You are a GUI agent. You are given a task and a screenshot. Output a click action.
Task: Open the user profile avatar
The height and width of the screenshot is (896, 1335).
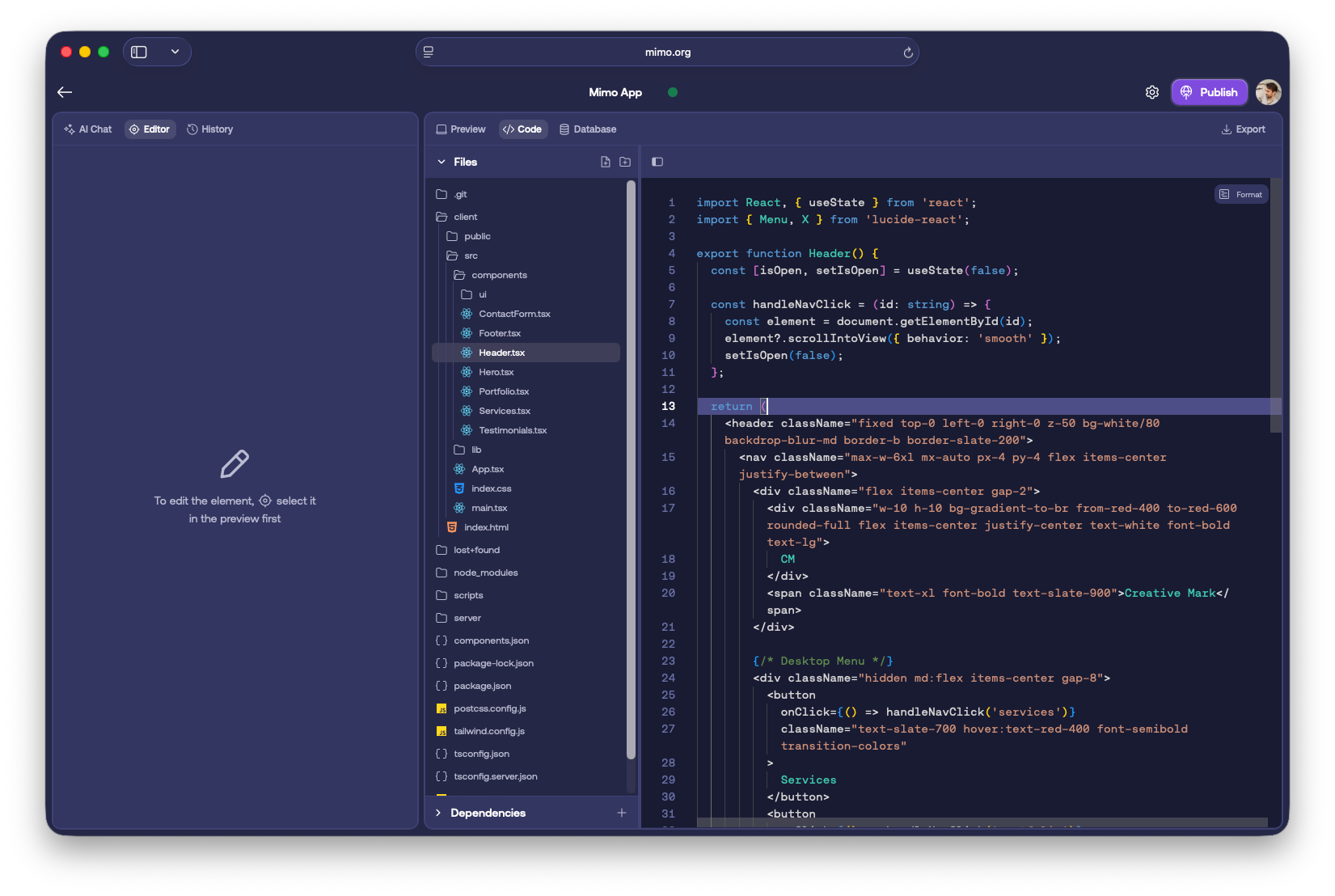click(x=1268, y=92)
